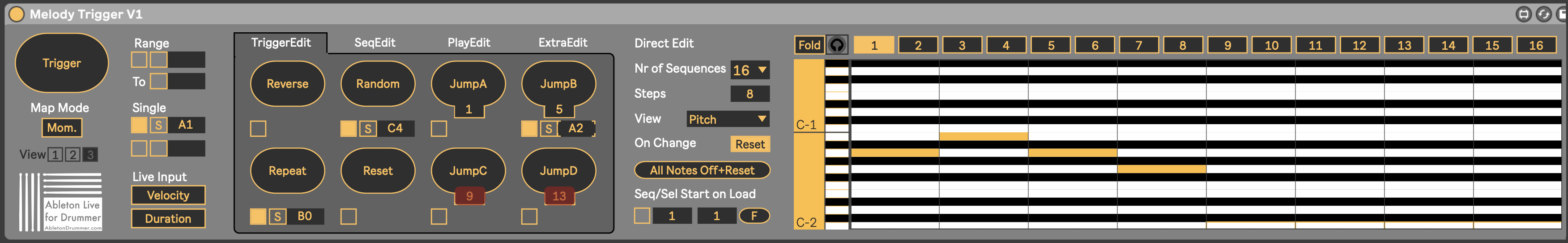Click the hot-swap preset icon in title bar
This screenshot has height=243, width=1568.
(x=1544, y=14)
